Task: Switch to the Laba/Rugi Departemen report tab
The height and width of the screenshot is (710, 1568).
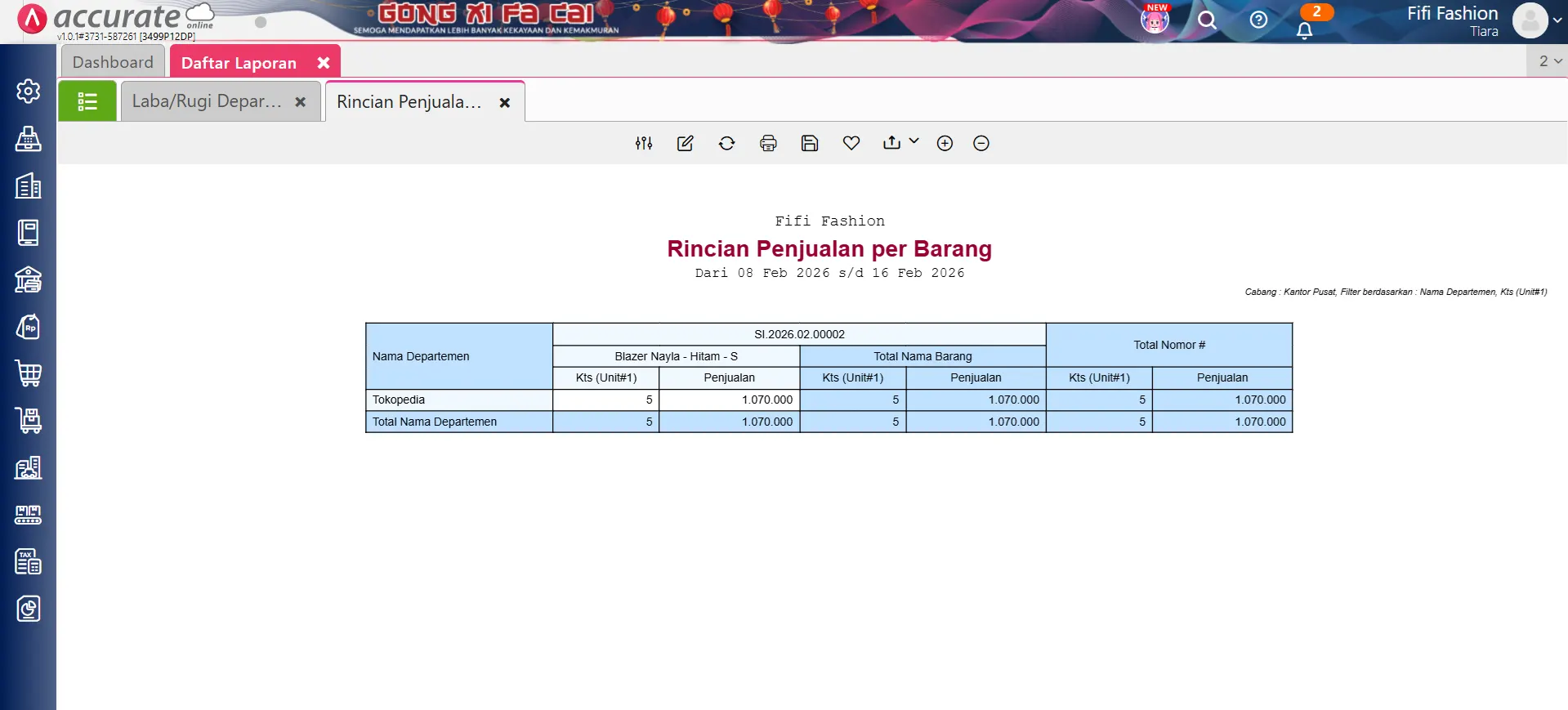Action: point(207,102)
